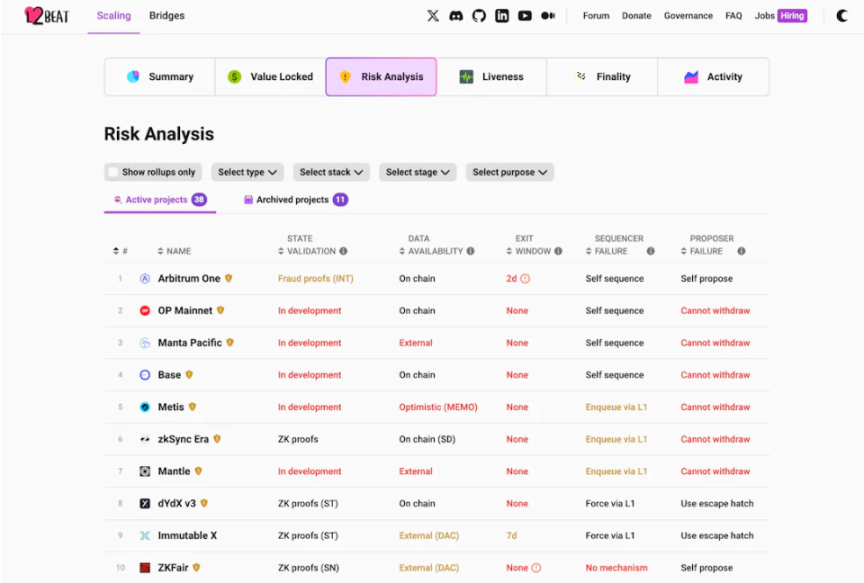Click the info icon next to Data Availability
This screenshot has height=583, width=864.
pyautogui.click(x=471, y=251)
